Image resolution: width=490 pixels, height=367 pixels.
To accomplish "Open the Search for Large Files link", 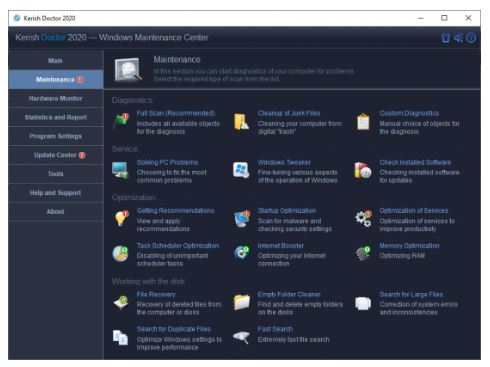I will [411, 294].
